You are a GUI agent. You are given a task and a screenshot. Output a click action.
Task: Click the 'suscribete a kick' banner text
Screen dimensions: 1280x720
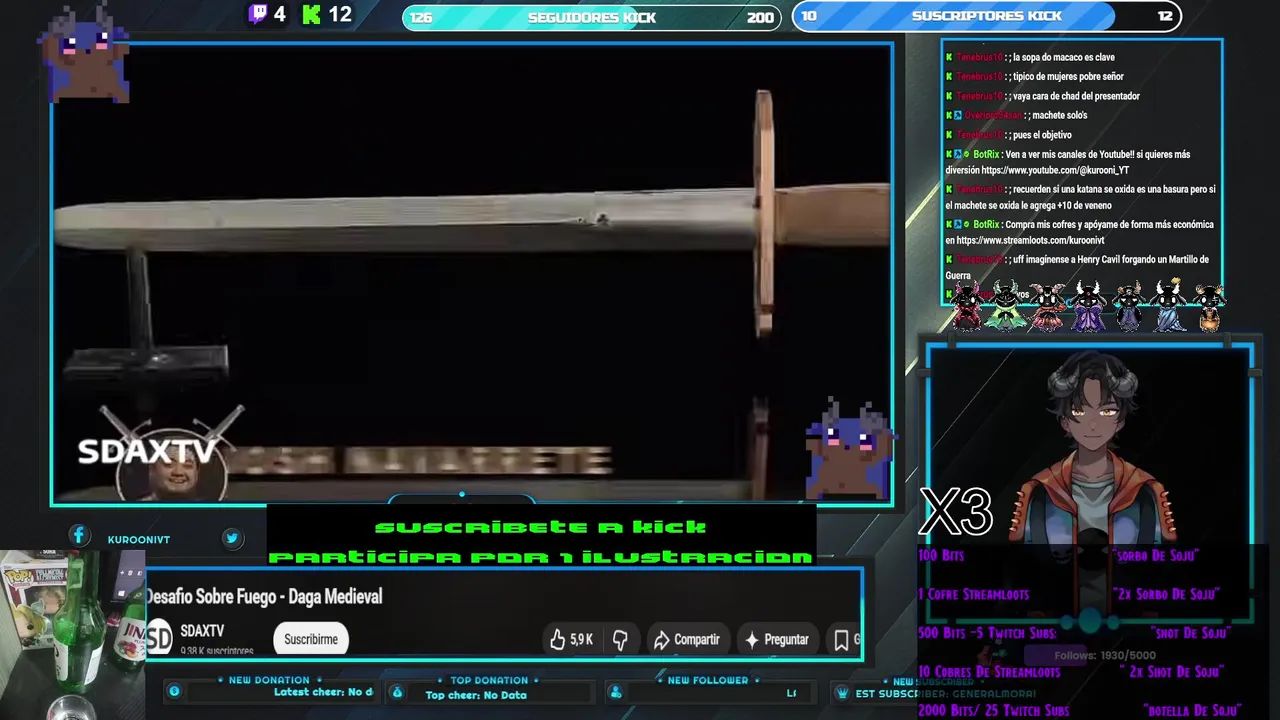(541, 527)
